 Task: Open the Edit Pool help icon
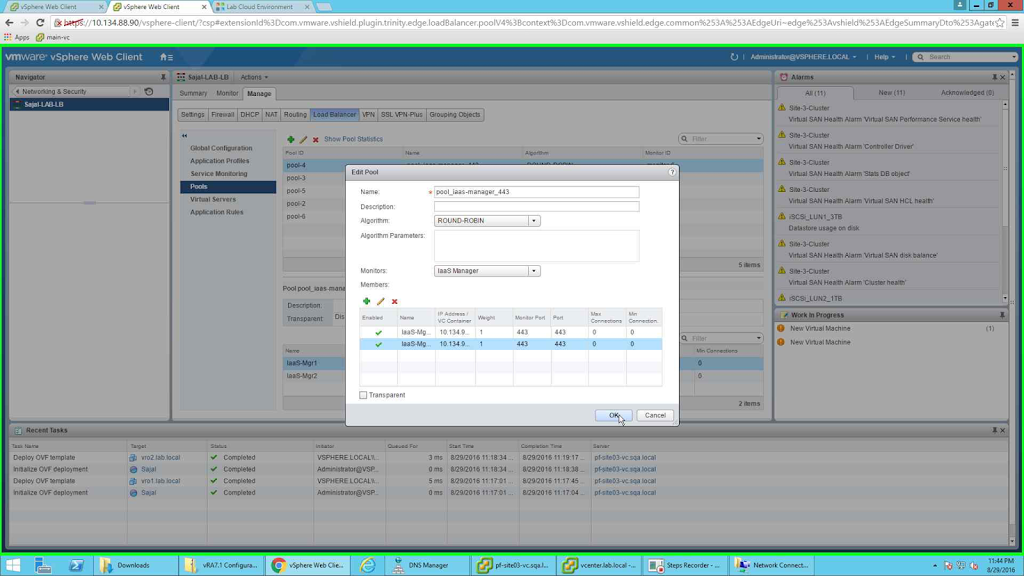pyautogui.click(x=672, y=172)
